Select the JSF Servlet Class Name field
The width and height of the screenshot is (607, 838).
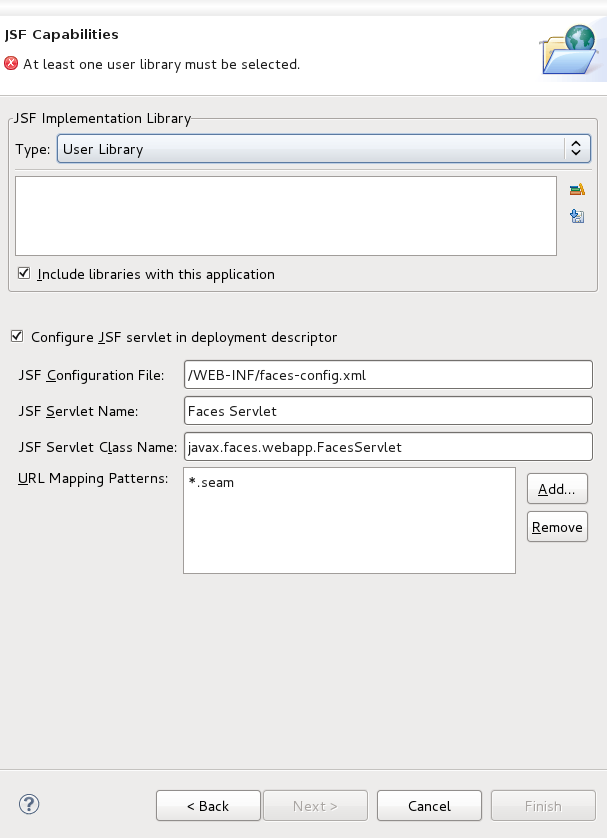388,447
